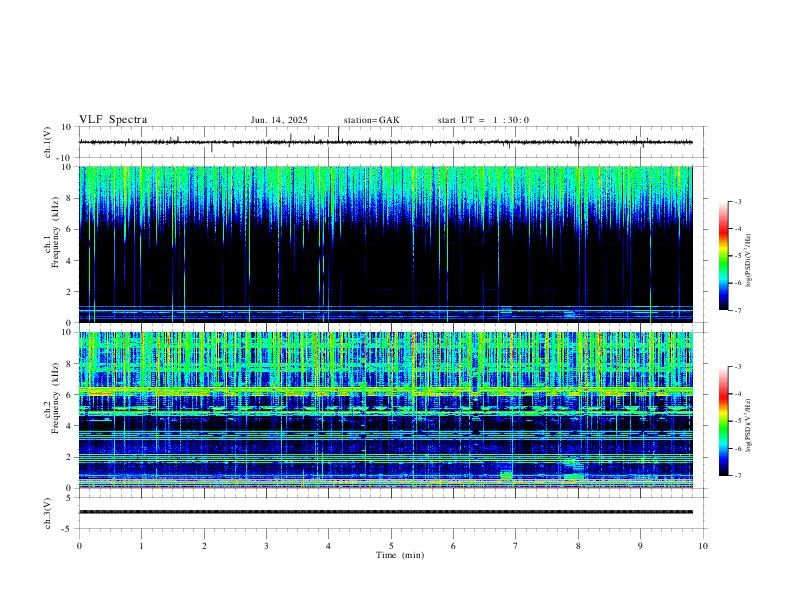Click the "7" tick on the Time axis
This screenshot has width=792, height=612.
(x=515, y=546)
